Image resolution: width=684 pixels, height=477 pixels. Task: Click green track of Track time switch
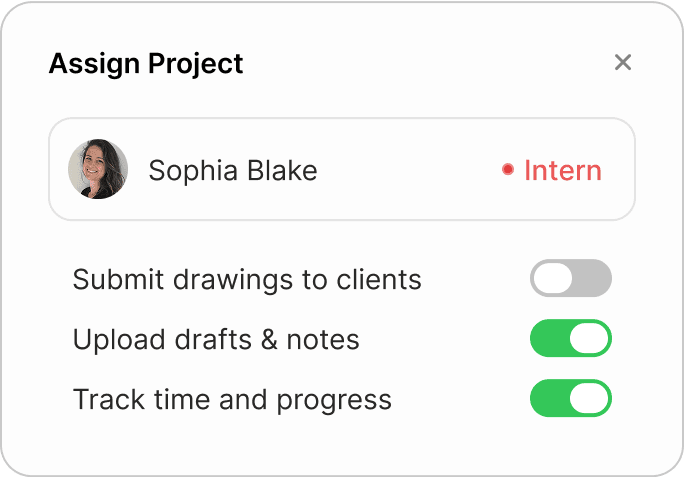(548, 399)
